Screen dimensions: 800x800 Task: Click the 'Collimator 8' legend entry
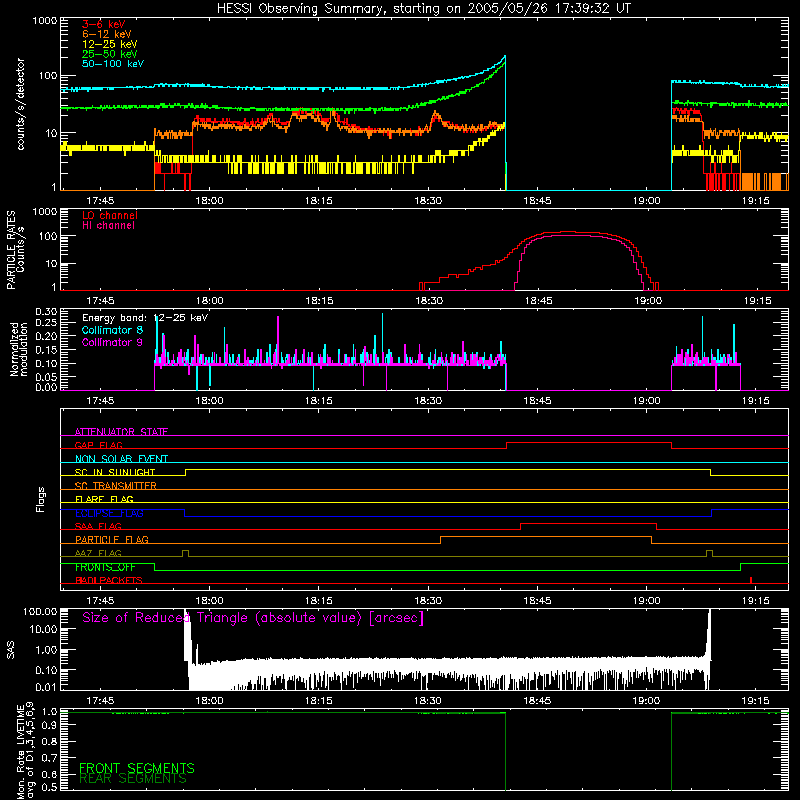pyautogui.click(x=112, y=330)
